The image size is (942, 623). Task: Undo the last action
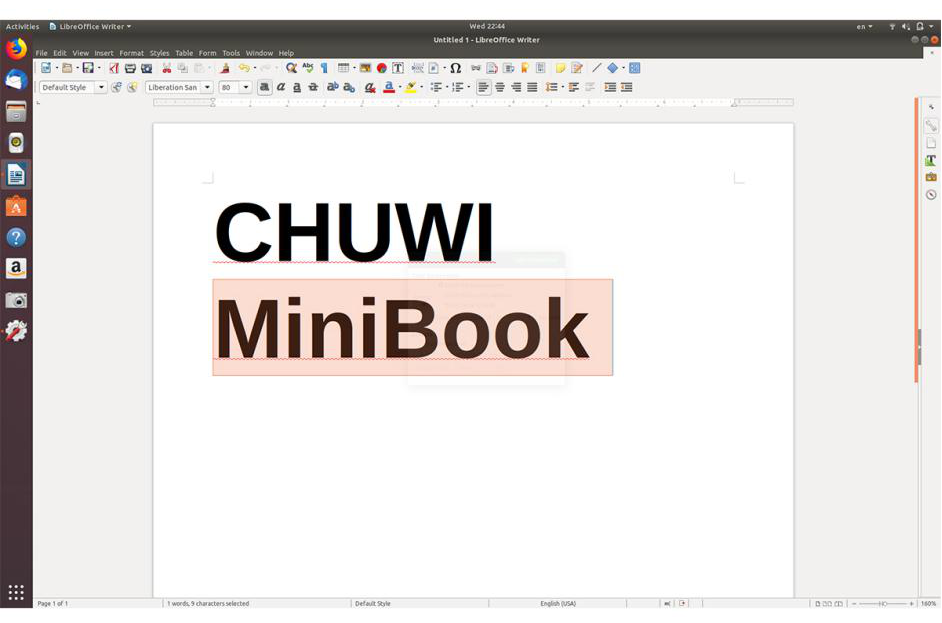(x=244, y=68)
